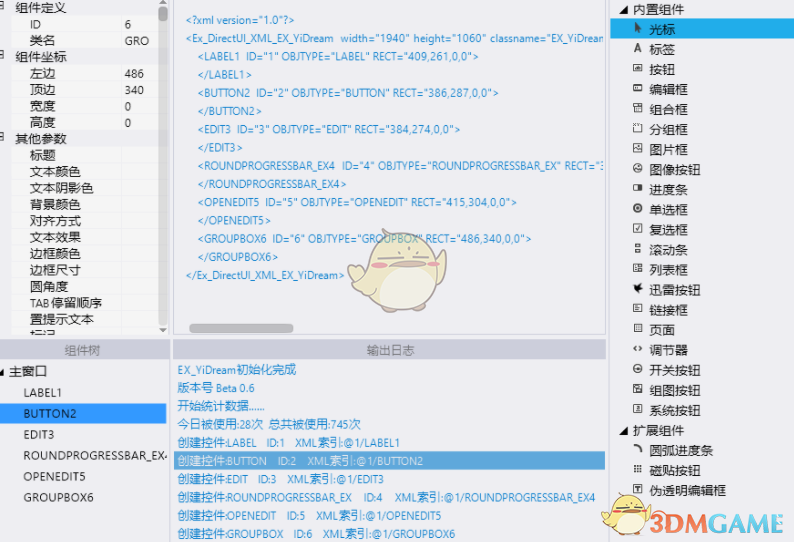Viewport: 794px width, 542px height.
Task: Click the 标题 property value cell
Action: click(139, 155)
